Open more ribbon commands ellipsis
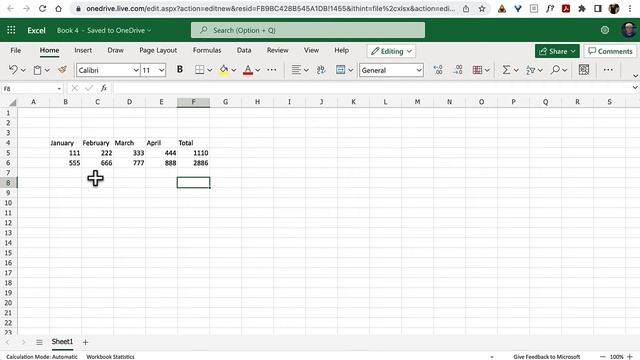Viewport: 640px width, 360px height. point(608,70)
